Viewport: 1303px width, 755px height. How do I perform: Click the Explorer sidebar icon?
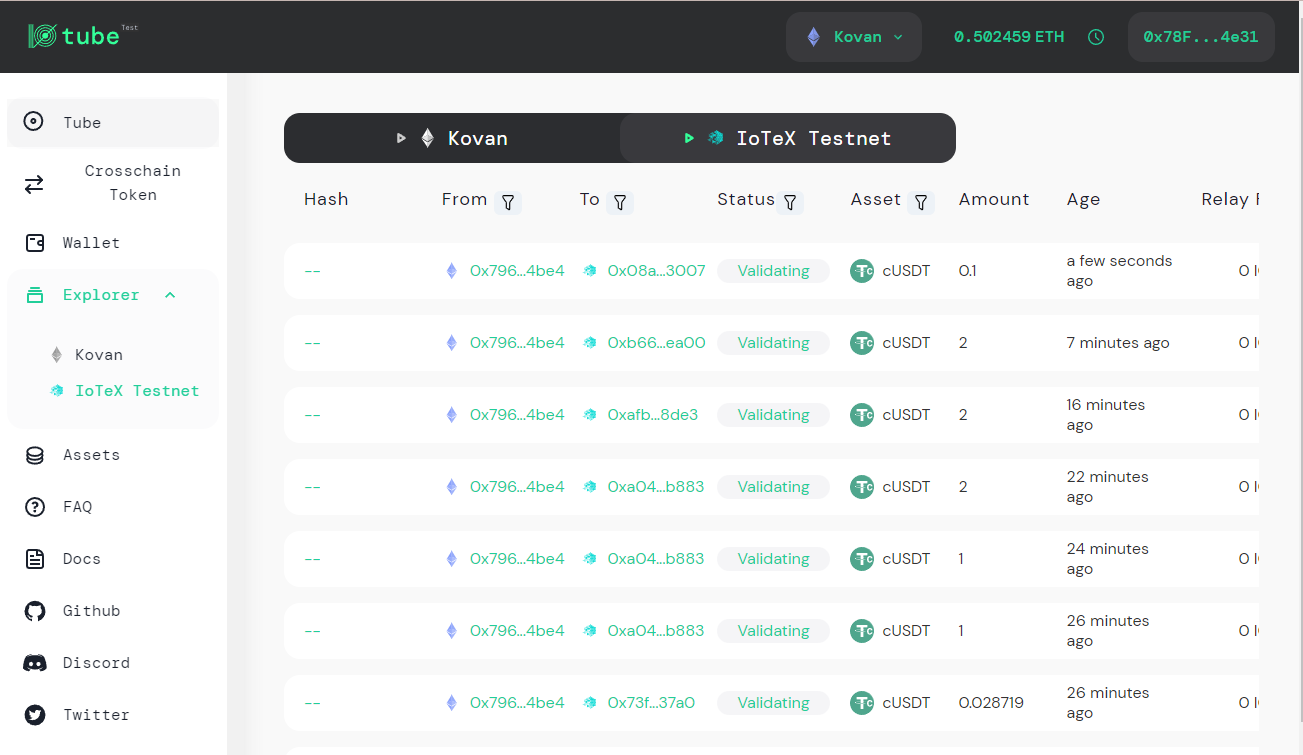pos(35,295)
